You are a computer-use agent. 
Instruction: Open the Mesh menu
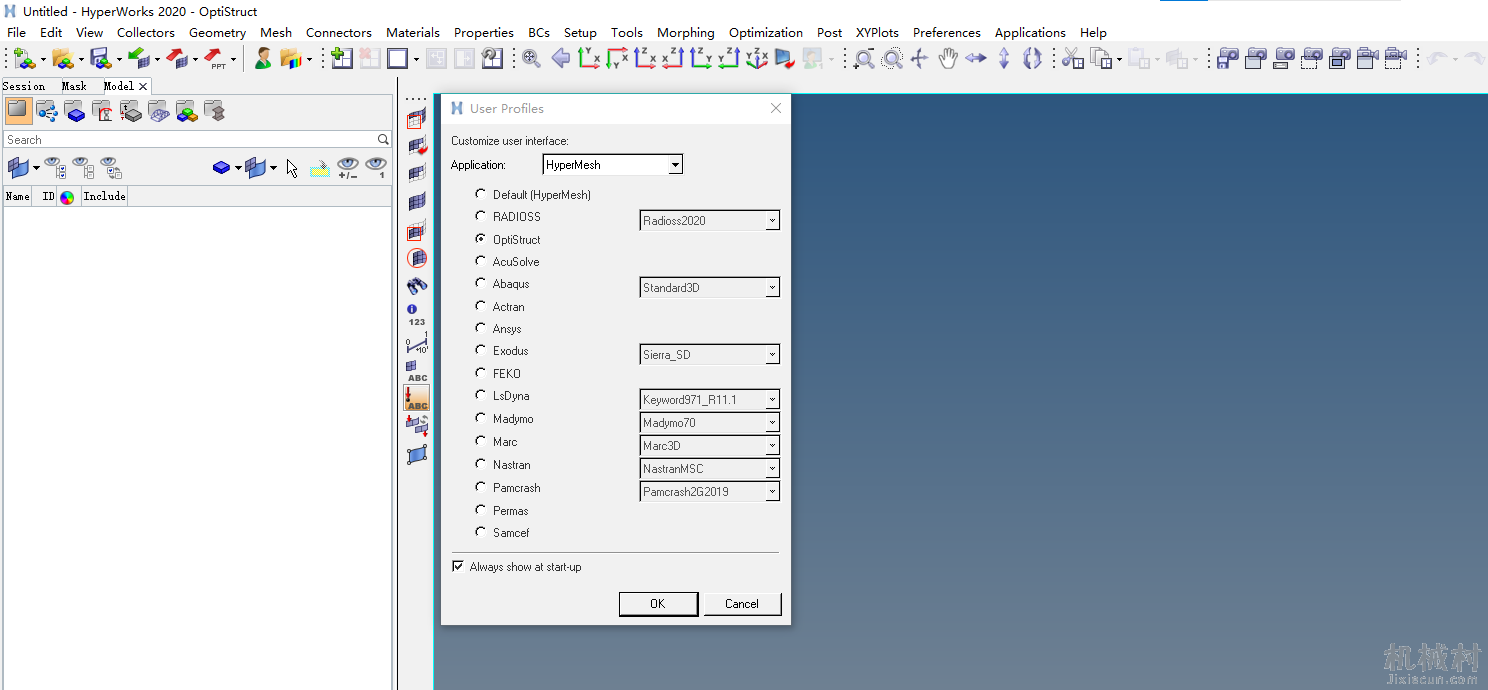click(x=276, y=32)
